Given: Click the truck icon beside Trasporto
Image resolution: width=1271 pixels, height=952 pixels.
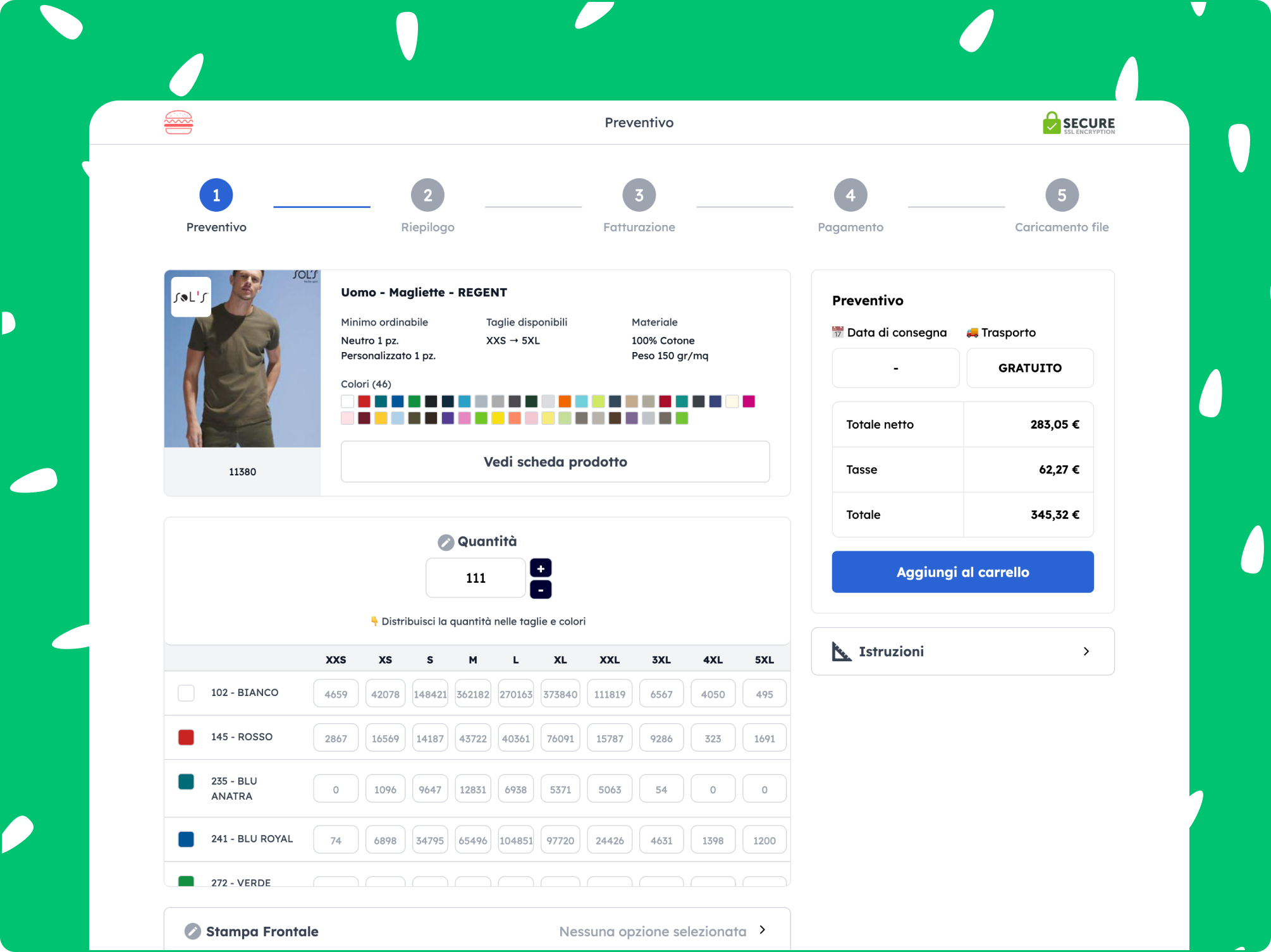Looking at the screenshot, I should (x=973, y=331).
